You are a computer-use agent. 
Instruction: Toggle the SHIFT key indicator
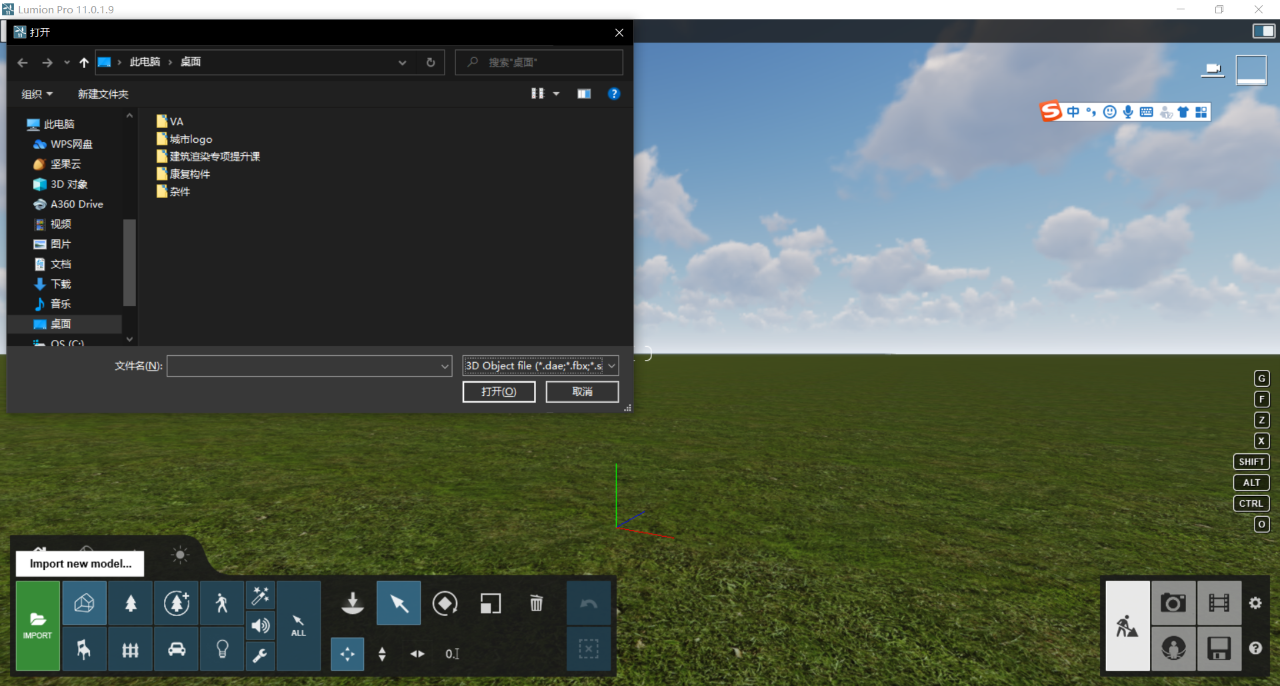tap(1251, 462)
